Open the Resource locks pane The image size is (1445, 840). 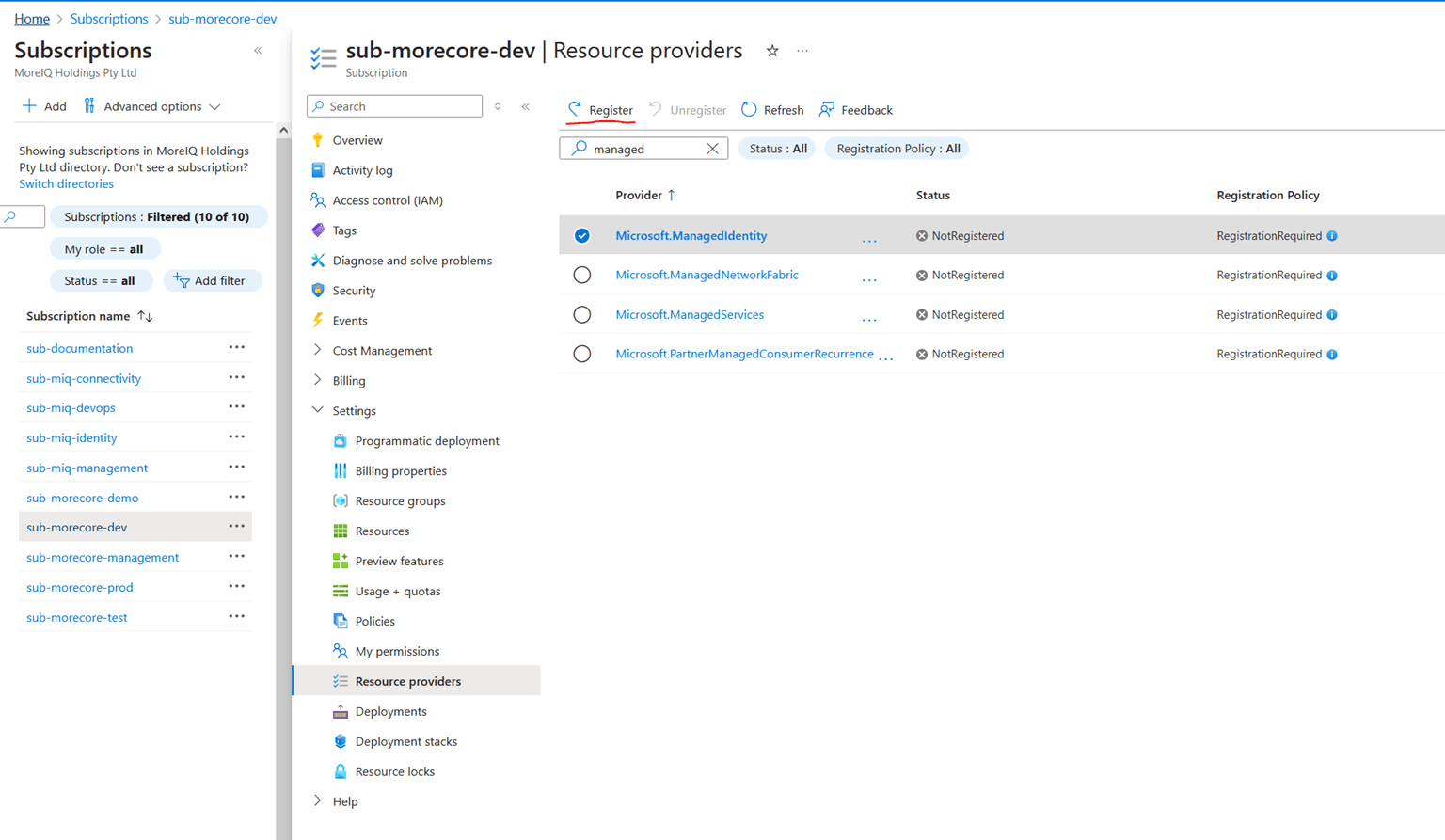point(395,770)
